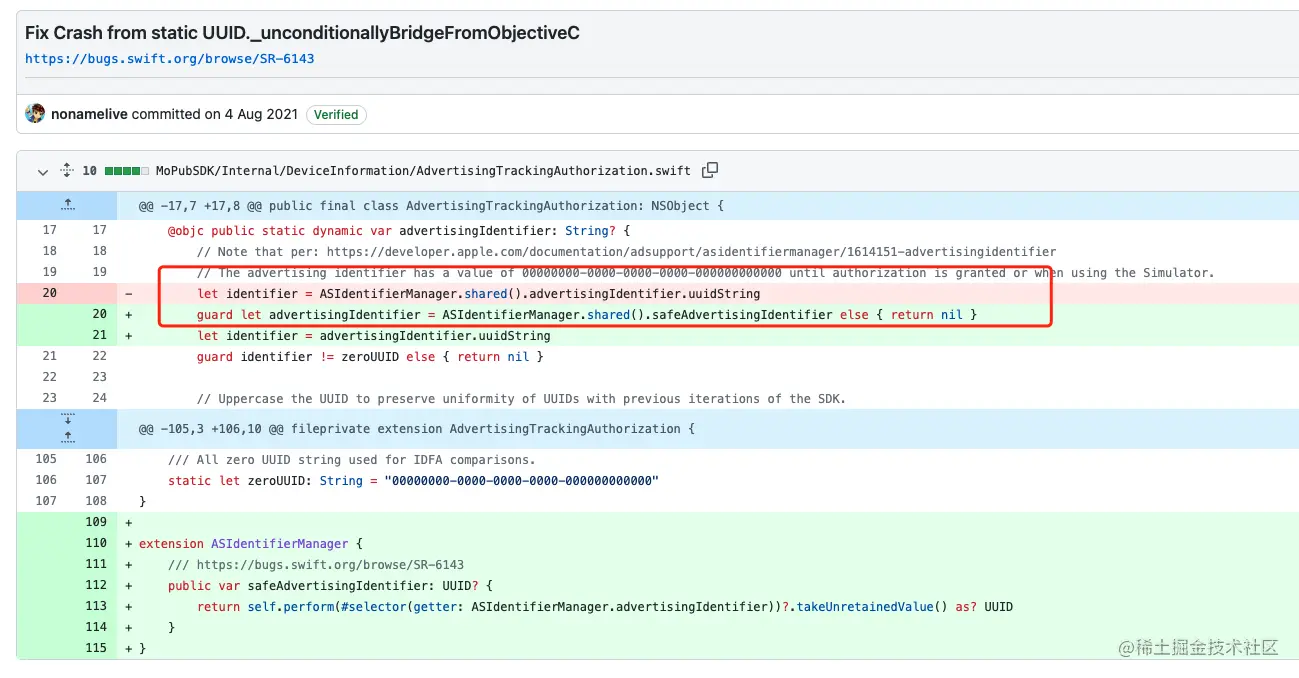Click the diffstat number 10
This screenshot has height=678, width=1299.
pos(89,171)
